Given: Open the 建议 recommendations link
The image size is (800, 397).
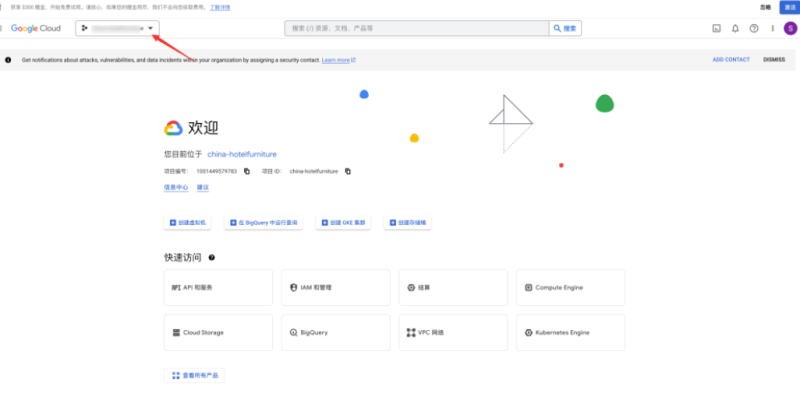Looking at the screenshot, I should click(203, 187).
